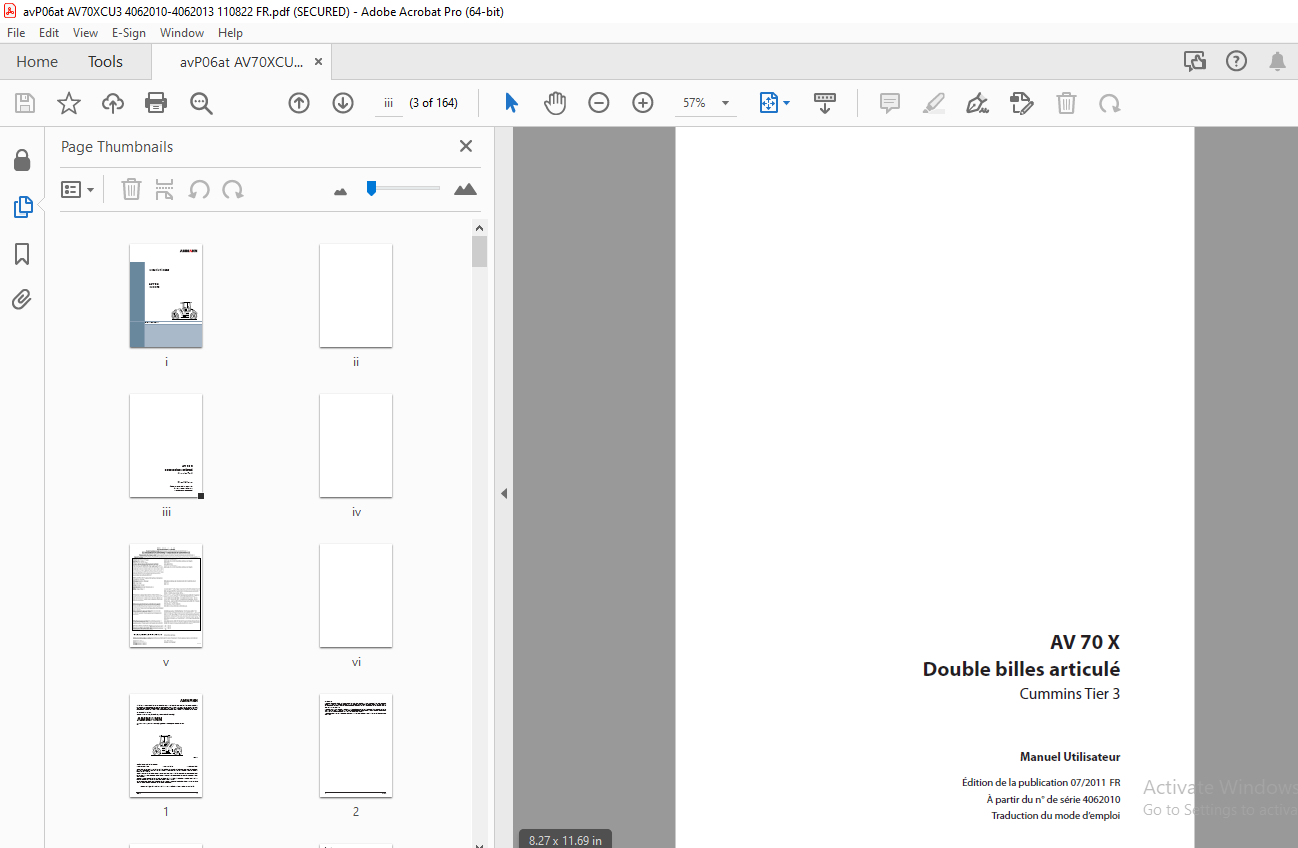Open the security lock panel
Viewport: 1298px width, 848px height.
[x=22, y=160]
